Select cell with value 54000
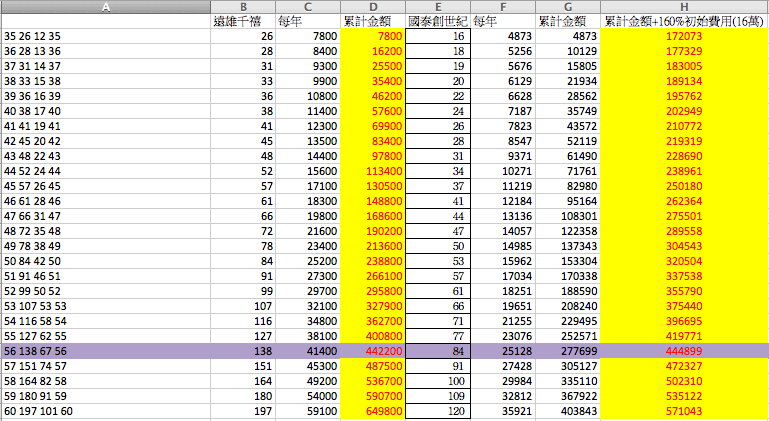Screen dimensions: 769x421 point(308,396)
